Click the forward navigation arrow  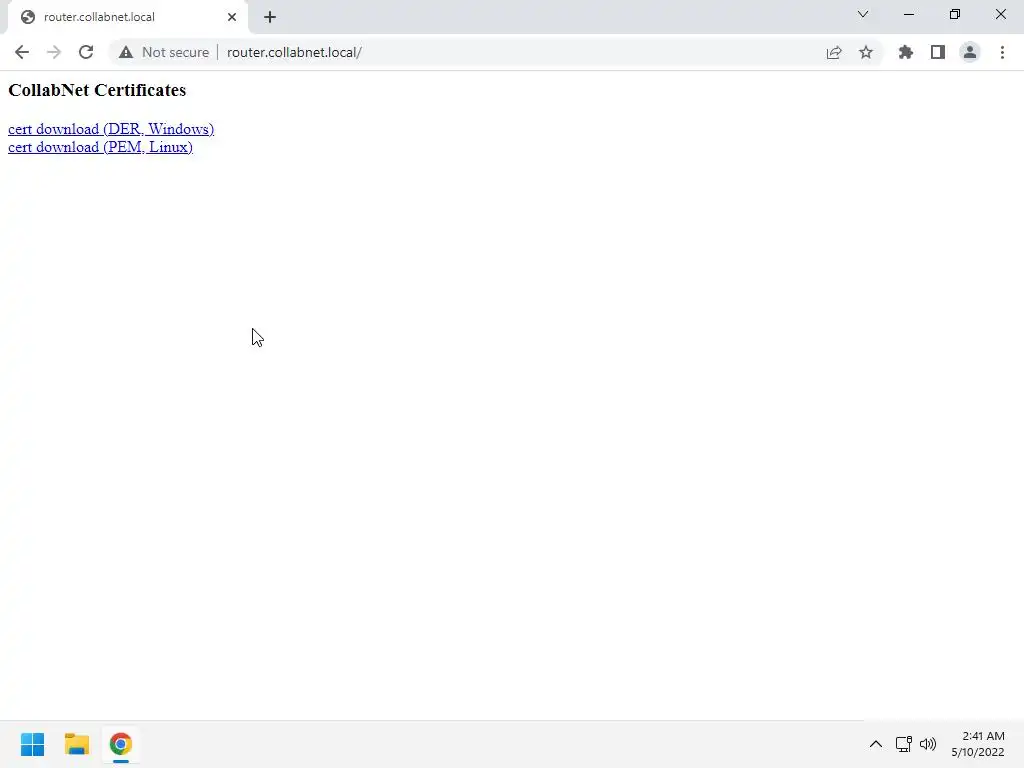(54, 52)
